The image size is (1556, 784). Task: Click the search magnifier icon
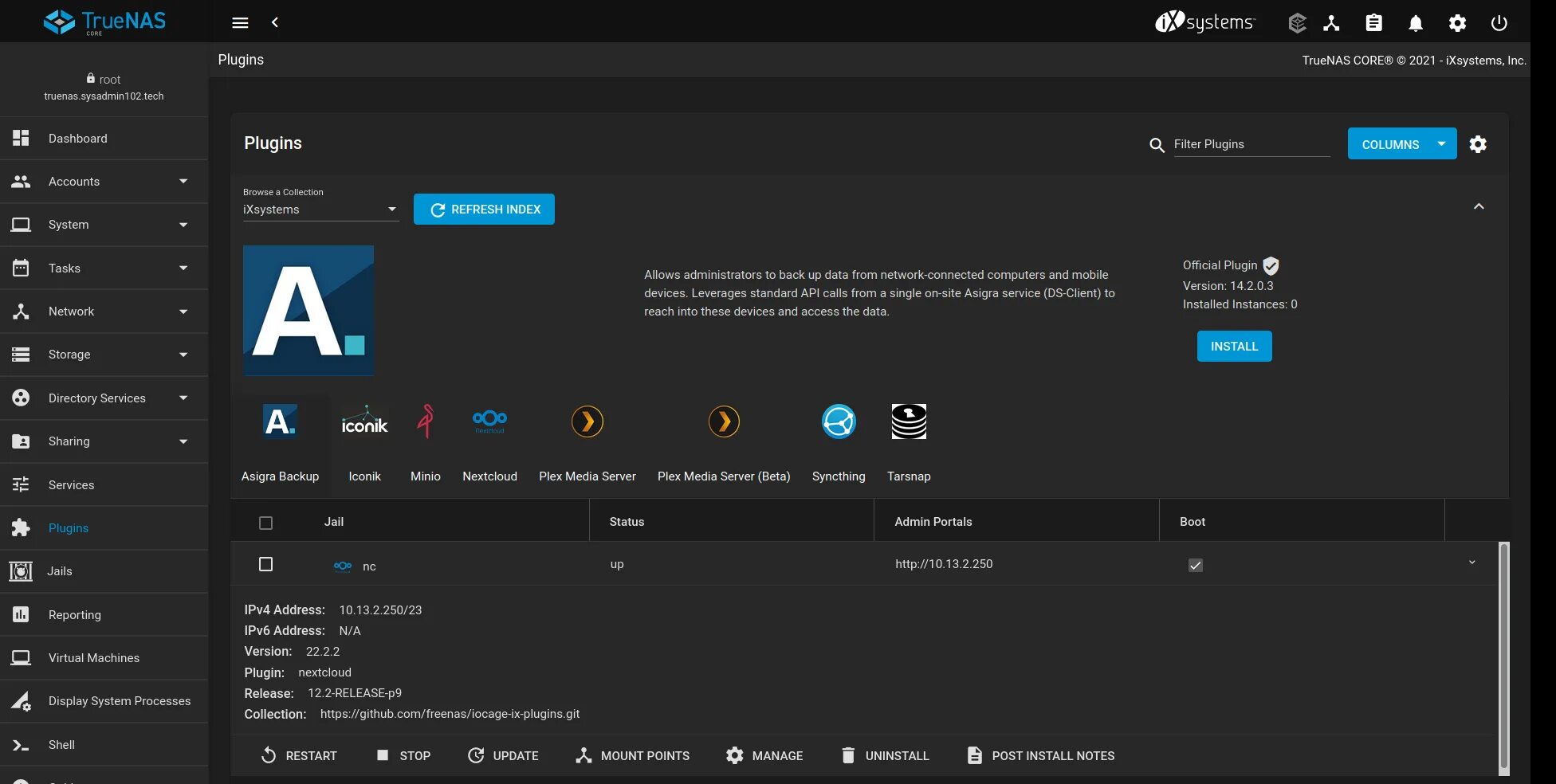(x=1157, y=145)
